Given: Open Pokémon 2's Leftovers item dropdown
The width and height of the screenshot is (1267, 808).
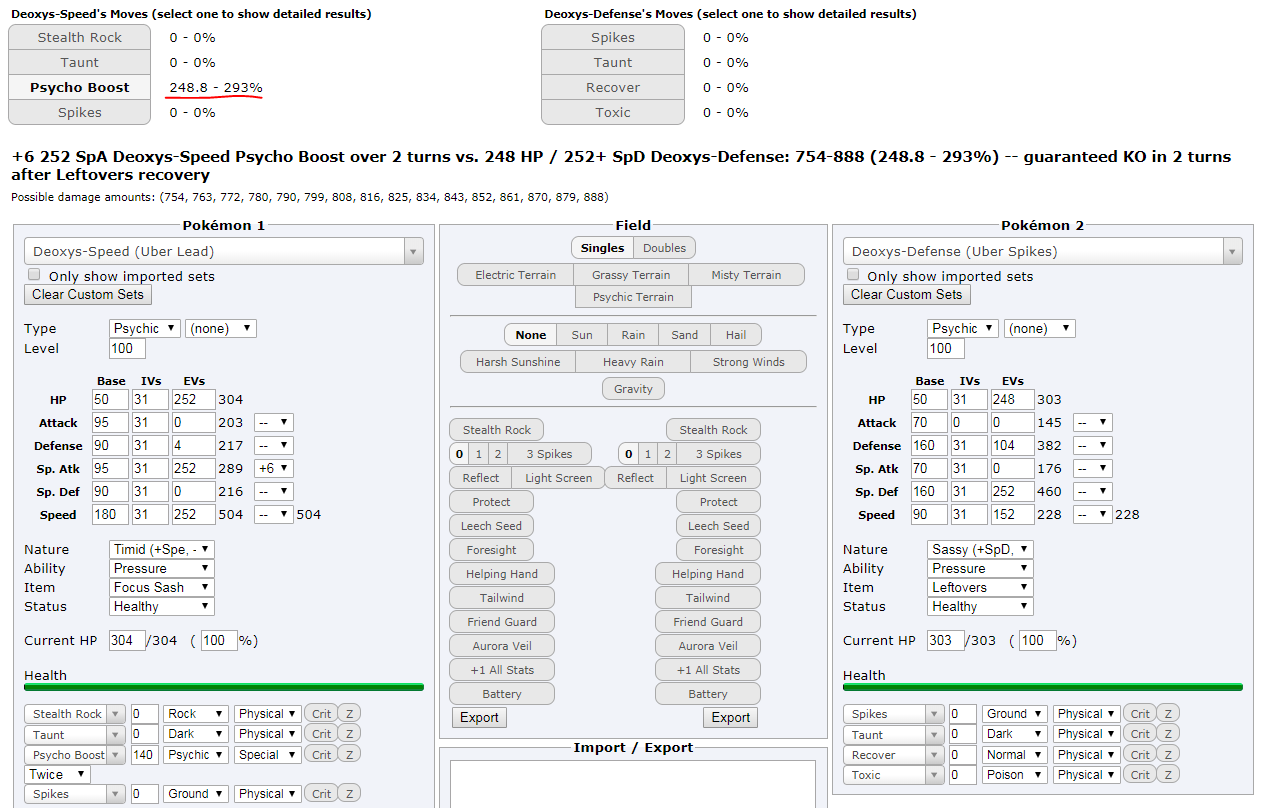Looking at the screenshot, I should (980, 587).
